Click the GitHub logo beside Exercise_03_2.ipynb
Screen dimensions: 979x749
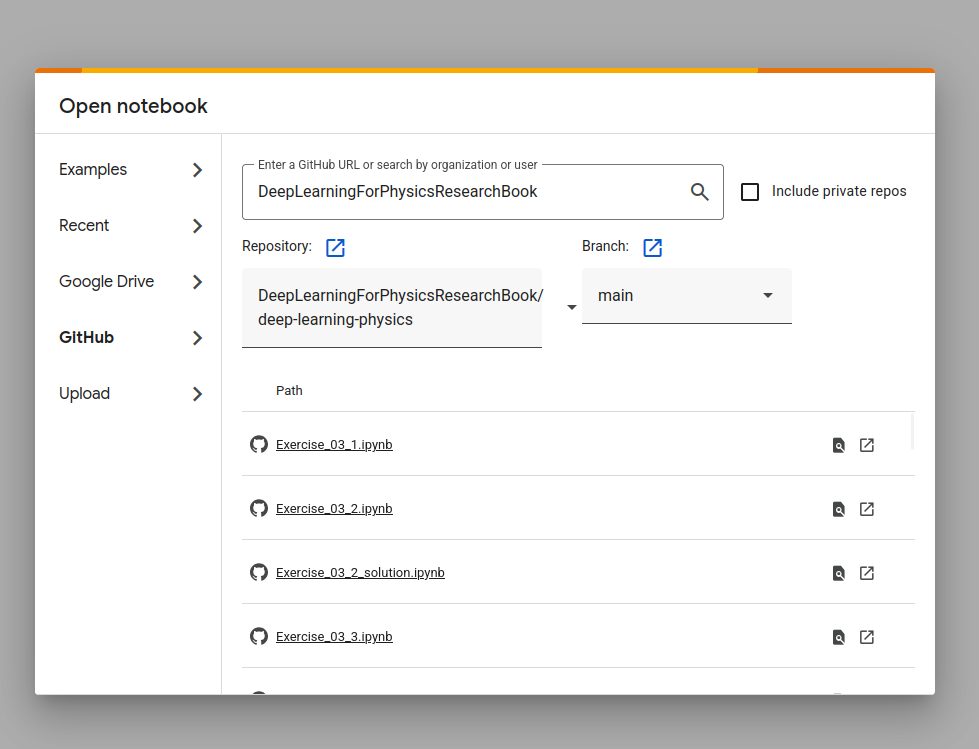click(258, 509)
